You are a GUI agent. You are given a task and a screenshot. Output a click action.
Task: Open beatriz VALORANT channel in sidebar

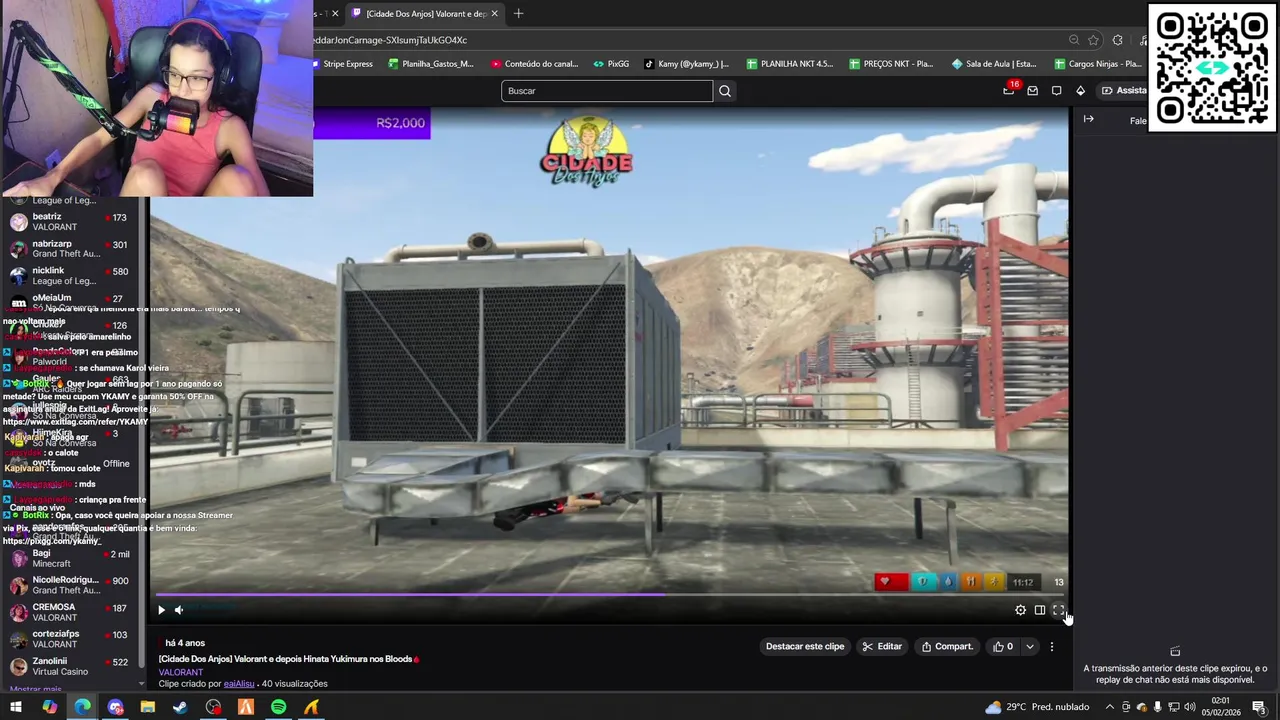pos(70,222)
